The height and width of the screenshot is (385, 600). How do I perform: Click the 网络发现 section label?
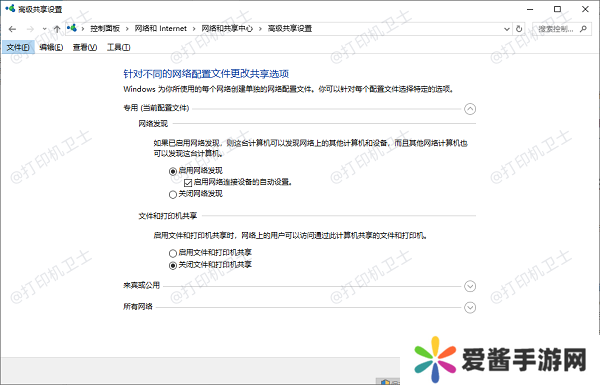click(153, 124)
